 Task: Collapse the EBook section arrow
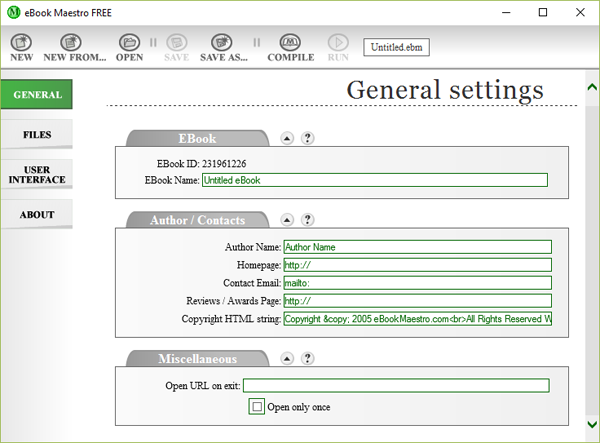tap(287, 138)
